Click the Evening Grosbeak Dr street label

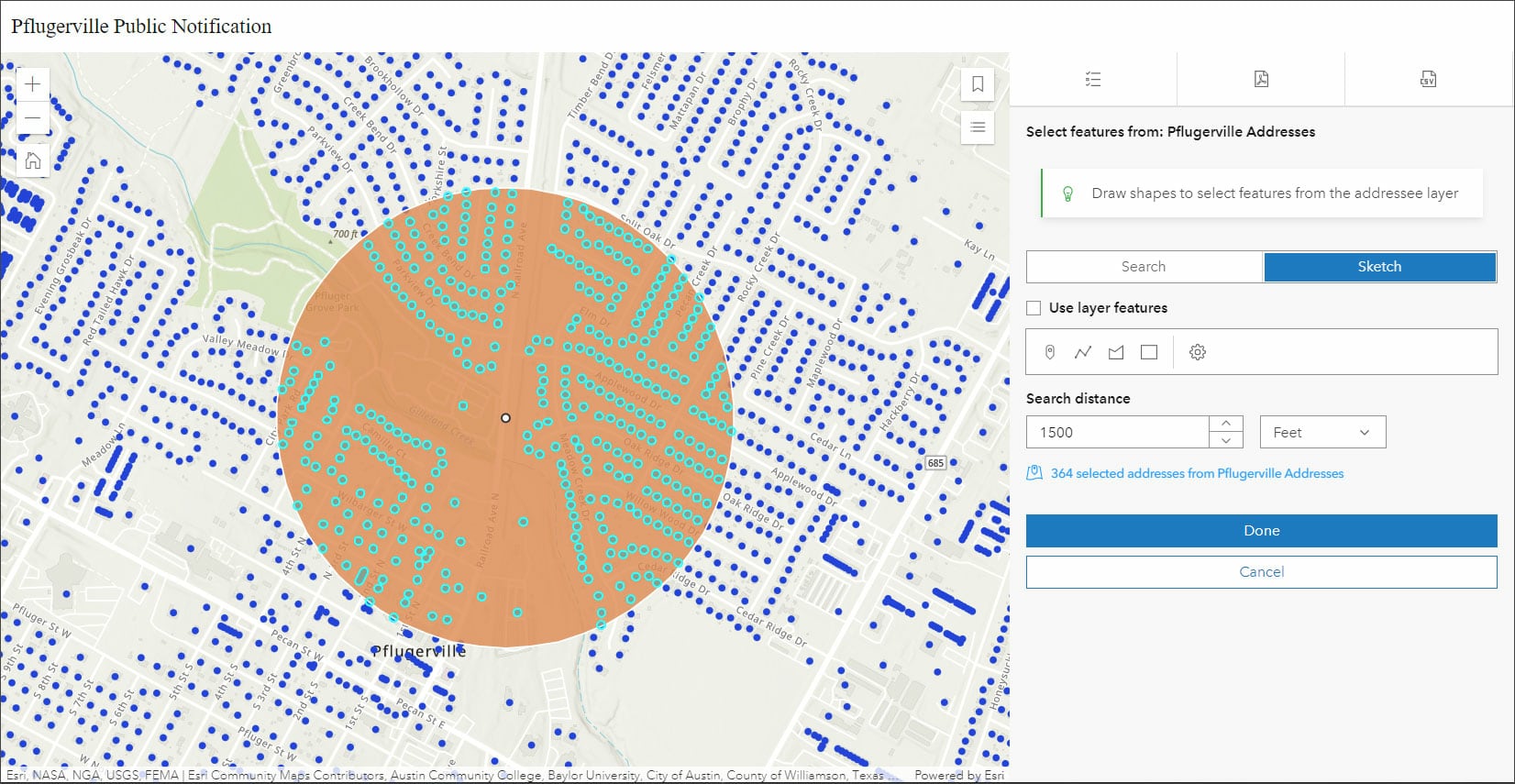(63, 268)
